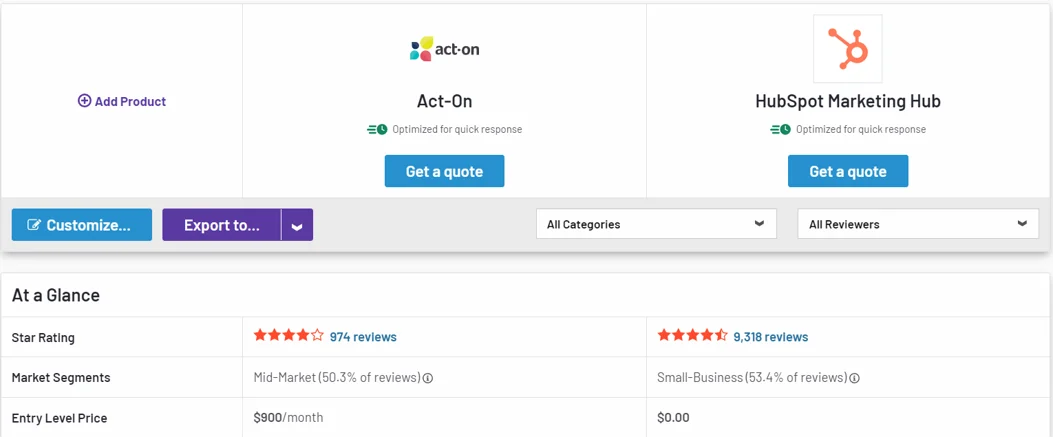This screenshot has height=437, width=1053.
Task: Open the All Categories dropdown
Action: pos(657,224)
